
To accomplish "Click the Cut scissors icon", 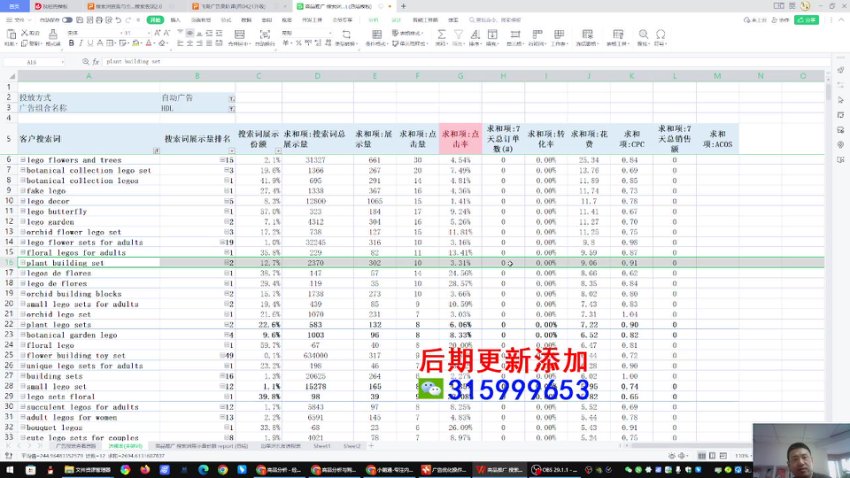I will [25, 33].
